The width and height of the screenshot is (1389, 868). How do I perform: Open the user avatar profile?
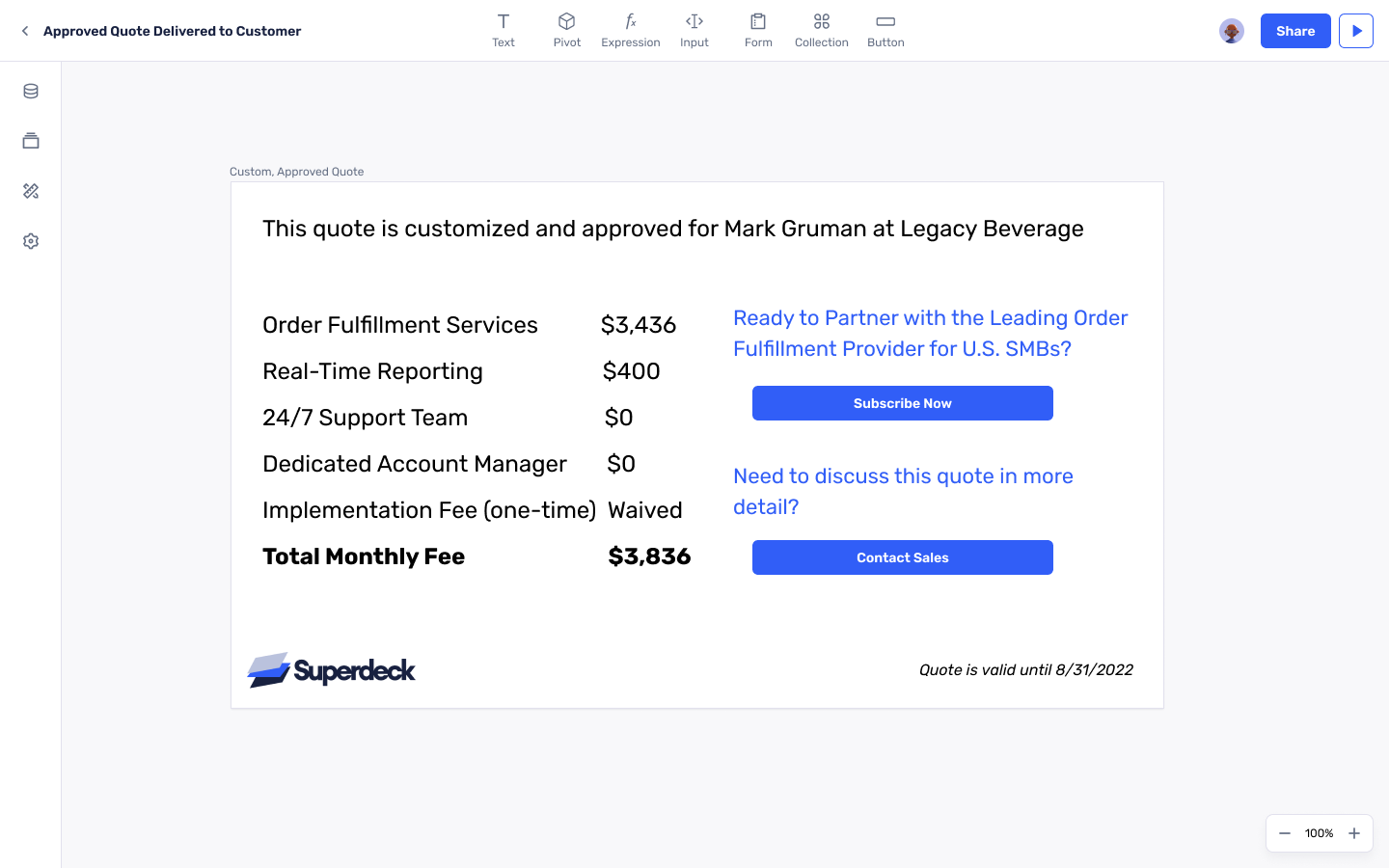(1232, 31)
